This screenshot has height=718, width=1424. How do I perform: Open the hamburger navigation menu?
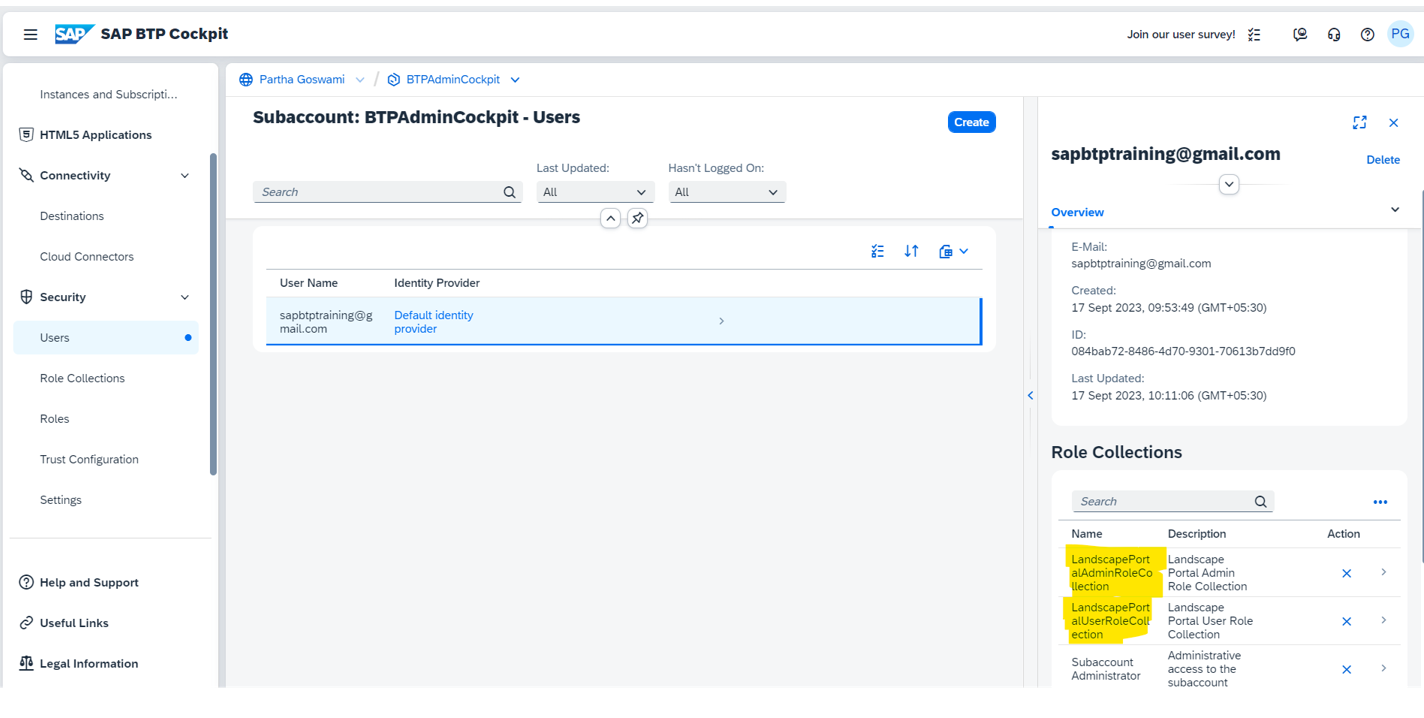tap(30, 34)
